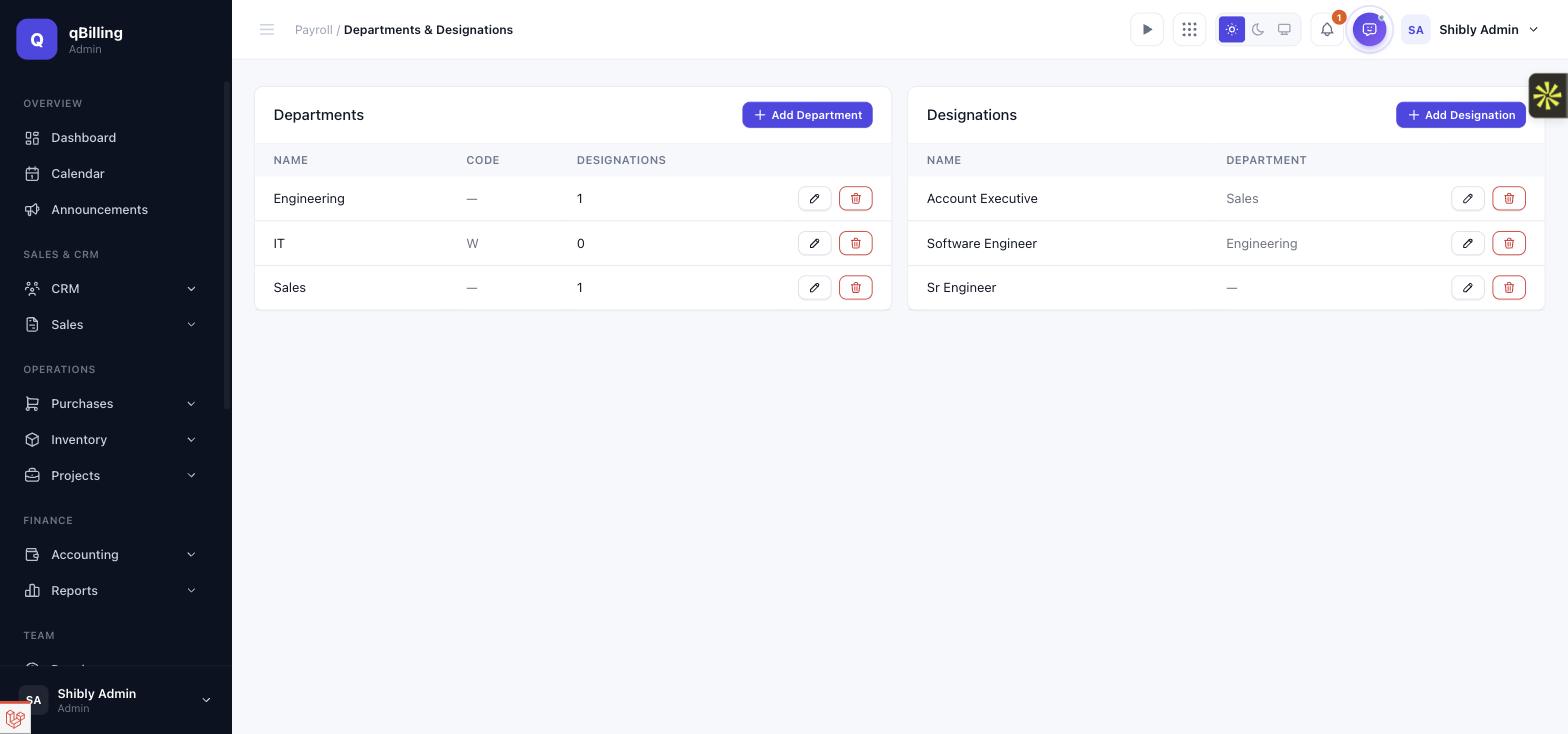
Task: Switch to system theme mode
Action: pos(1284,30)
